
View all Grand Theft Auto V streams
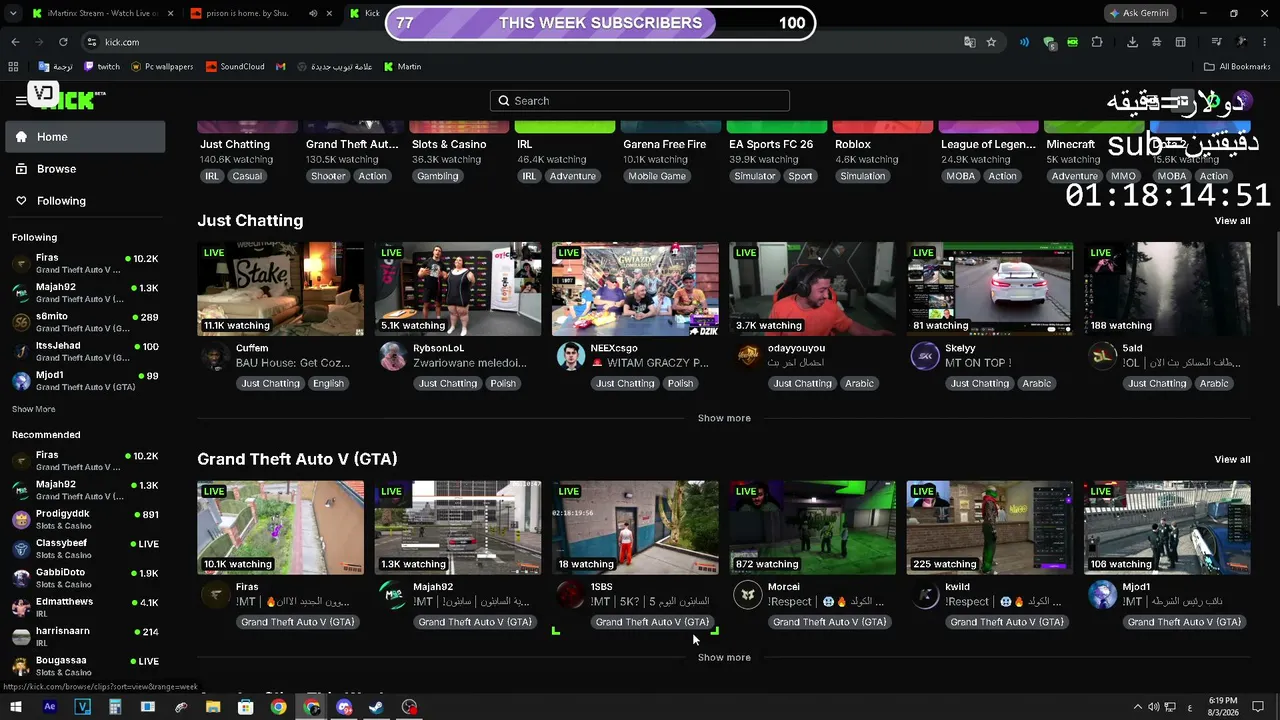pyautogui.click(x=1232, y=460)
